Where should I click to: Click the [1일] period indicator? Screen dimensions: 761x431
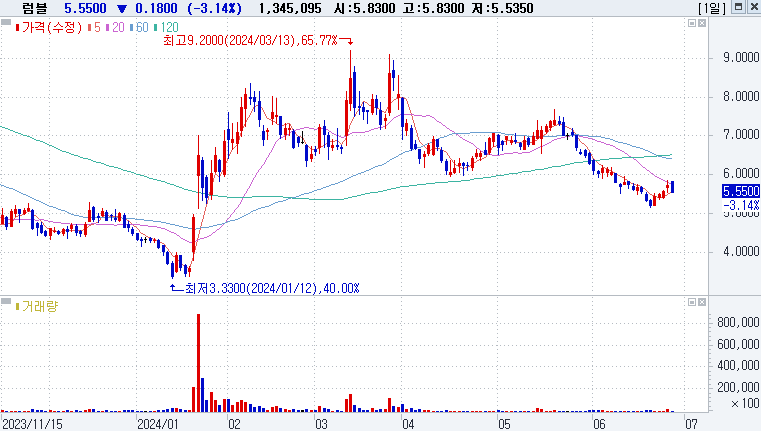coord(711,8)
